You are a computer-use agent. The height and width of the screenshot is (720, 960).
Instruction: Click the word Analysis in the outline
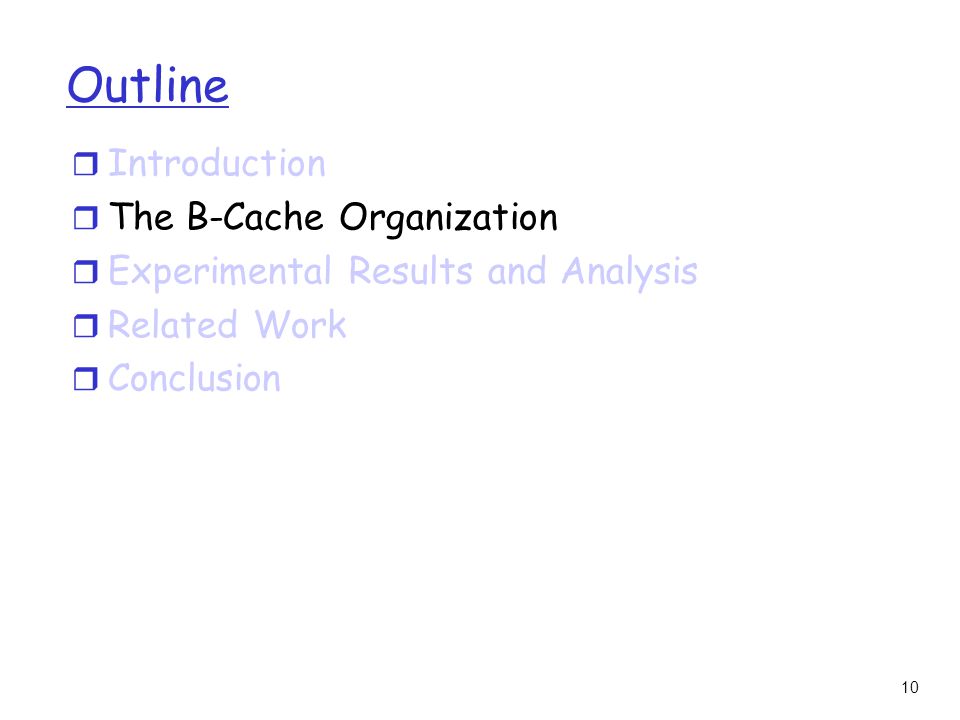pos(630,272)
